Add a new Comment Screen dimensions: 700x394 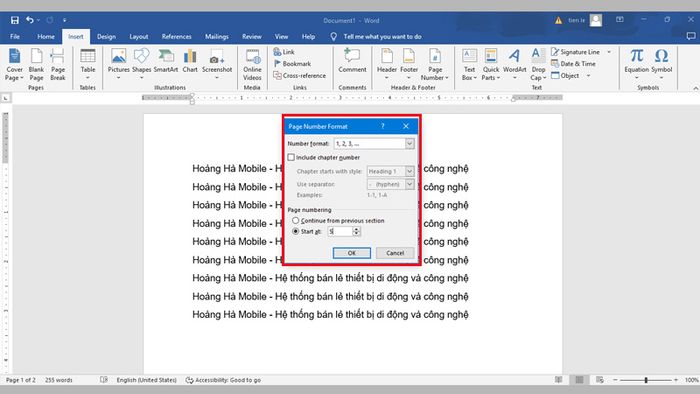pos(352,61)
